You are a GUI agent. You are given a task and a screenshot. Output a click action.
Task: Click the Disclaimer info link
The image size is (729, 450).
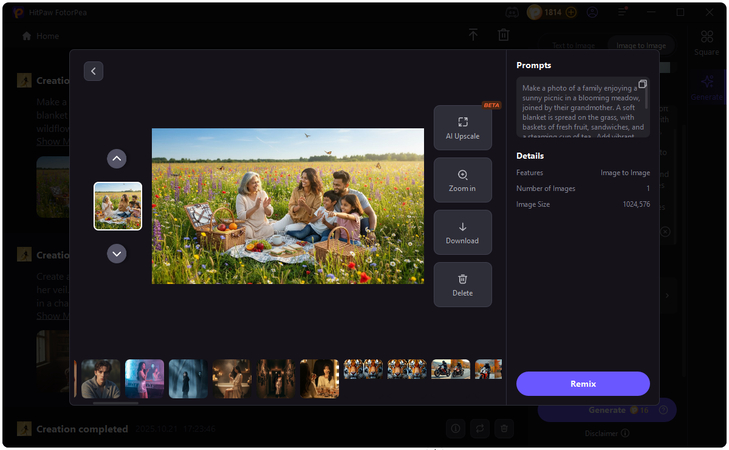(607, 433)
